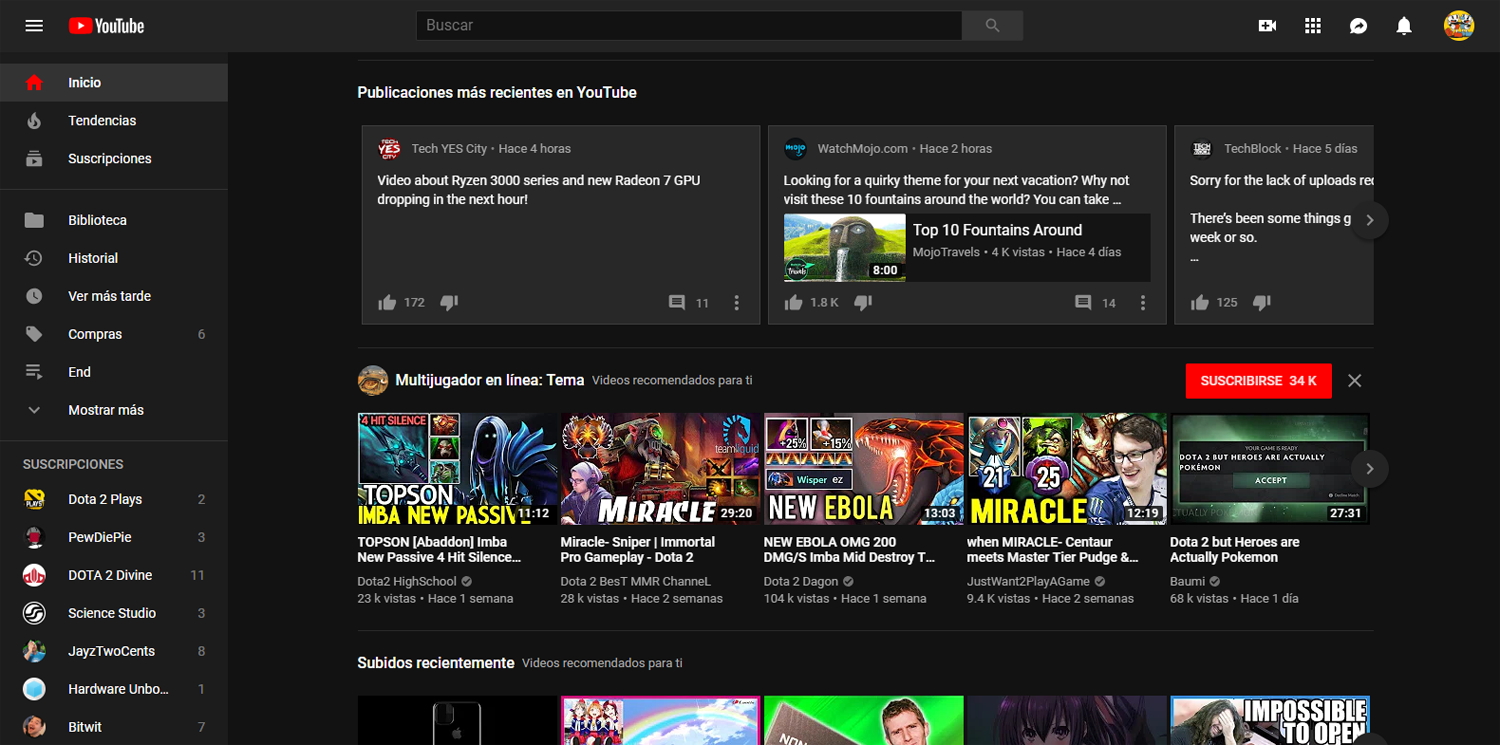
Task: Open the YouTube apps grid icon
Action: pos(1312,25)
